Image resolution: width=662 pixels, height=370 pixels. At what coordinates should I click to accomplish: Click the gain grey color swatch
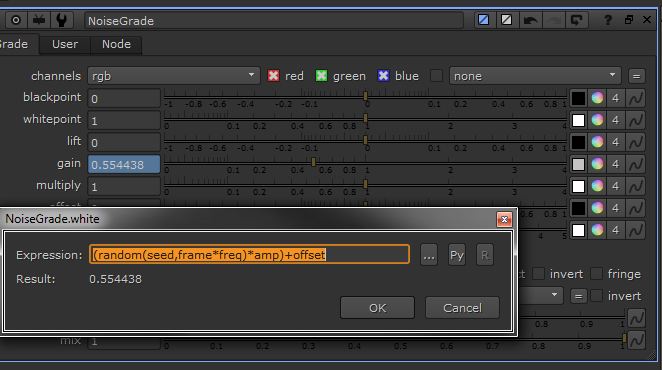578,164
